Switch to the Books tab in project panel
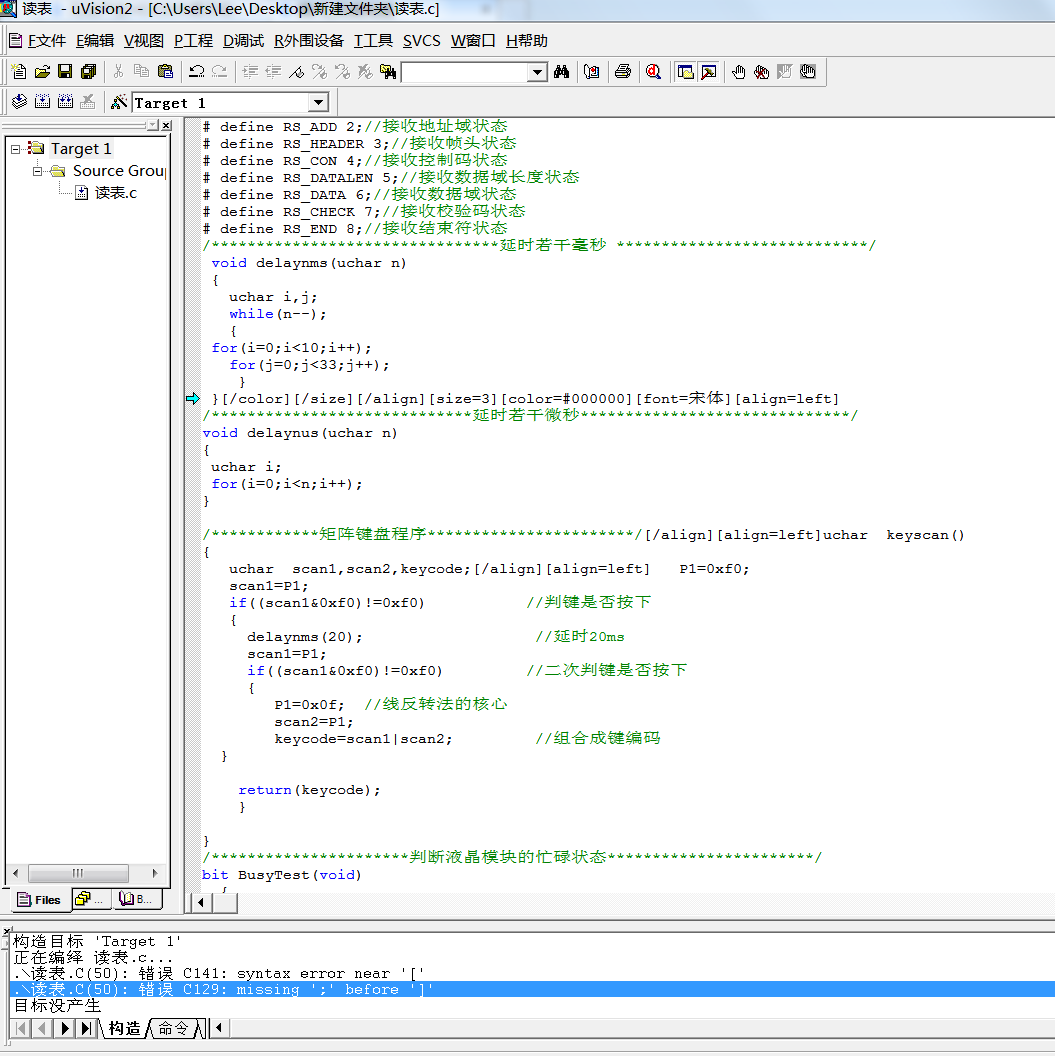1055x1056 pixels. (139, 899)
